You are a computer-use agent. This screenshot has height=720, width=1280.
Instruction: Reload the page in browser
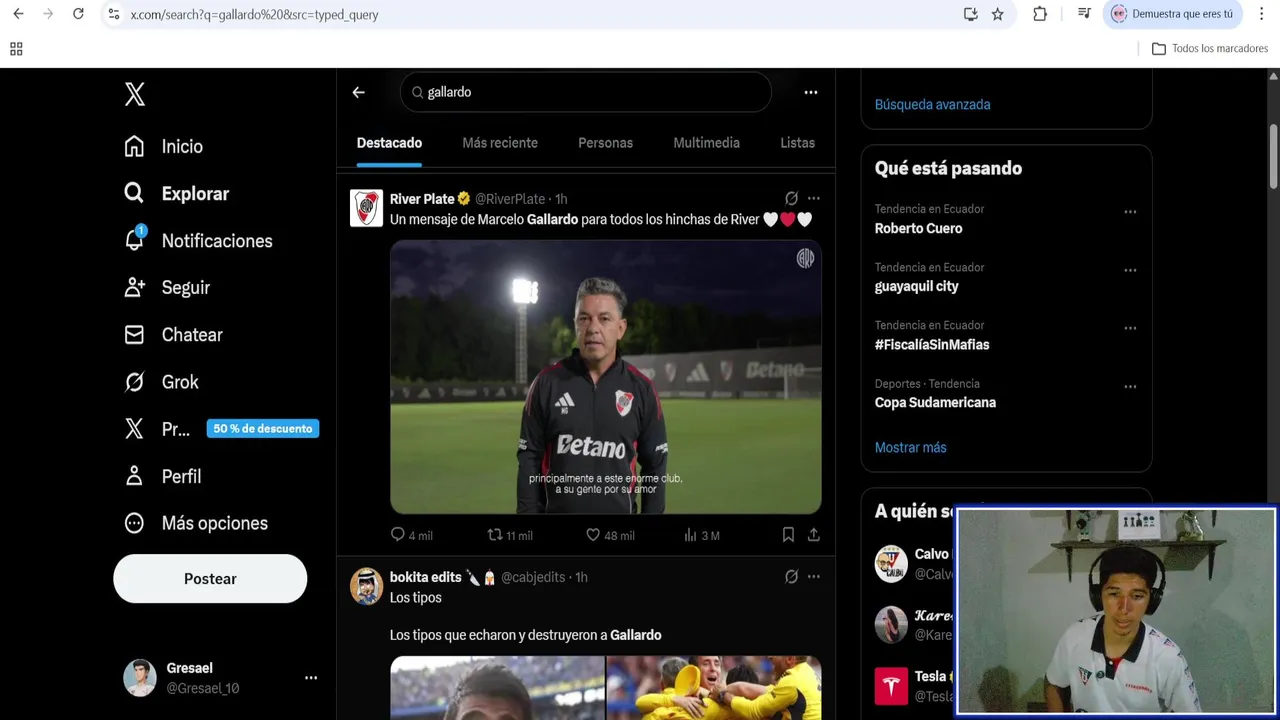(78, 14)
